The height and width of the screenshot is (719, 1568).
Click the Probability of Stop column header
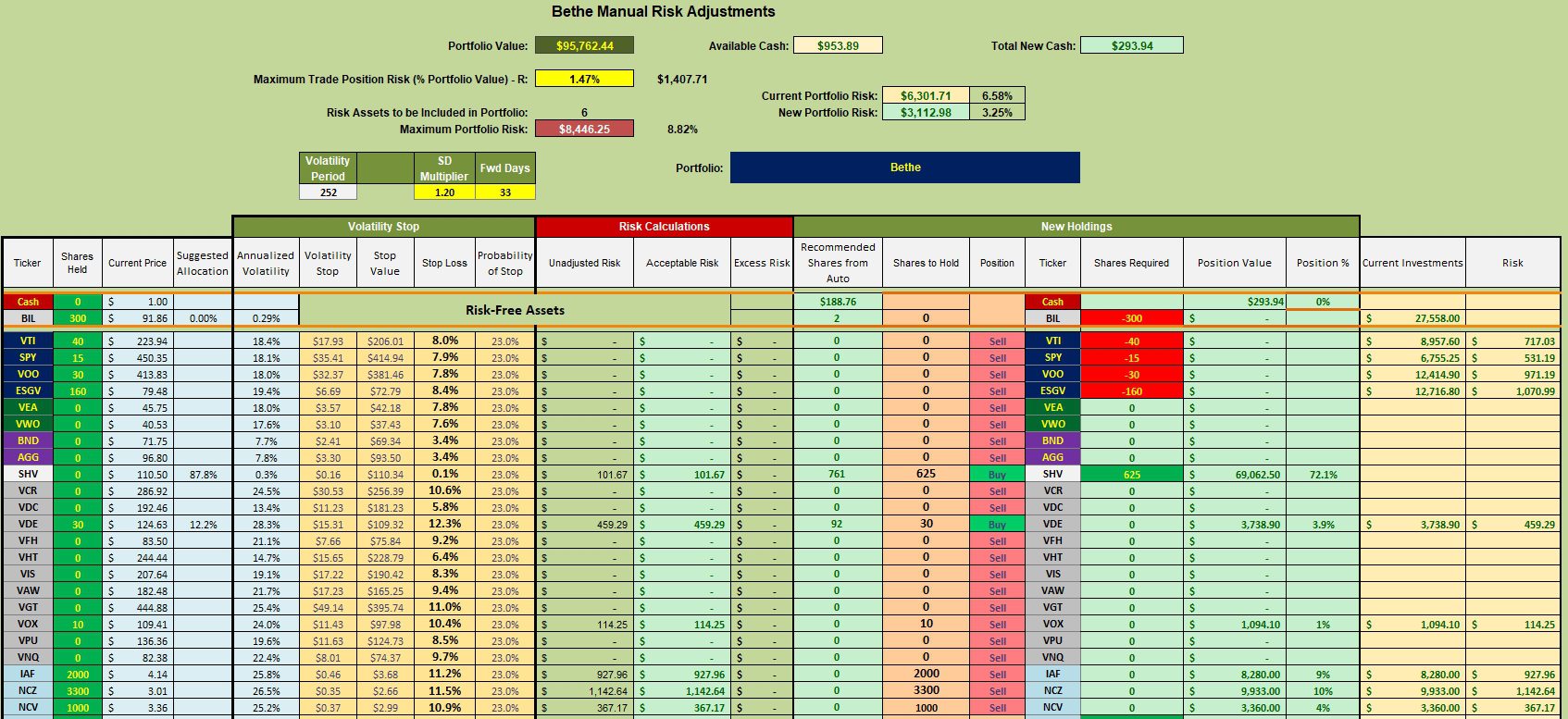(505, 263)
